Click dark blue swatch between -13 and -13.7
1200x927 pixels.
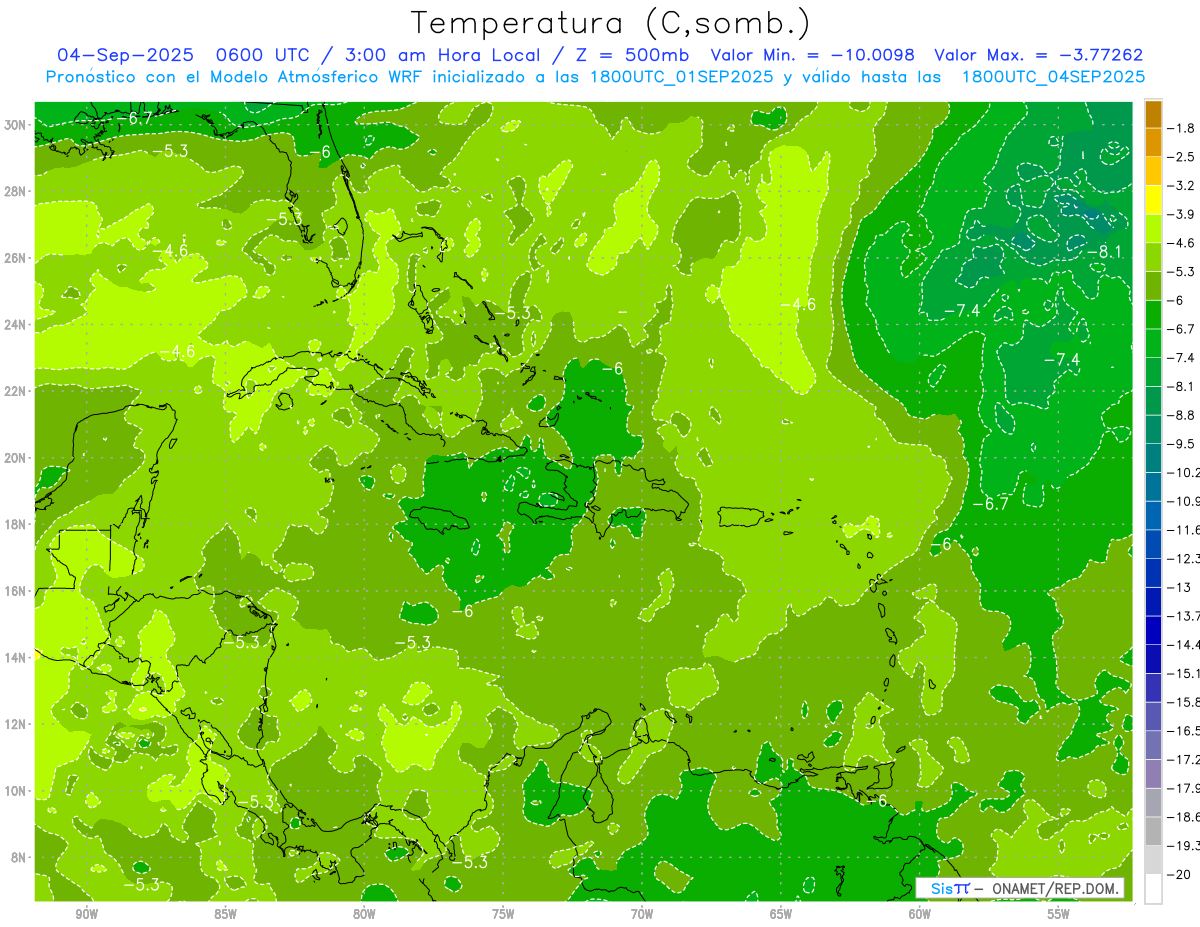(x=1153, y=601)
